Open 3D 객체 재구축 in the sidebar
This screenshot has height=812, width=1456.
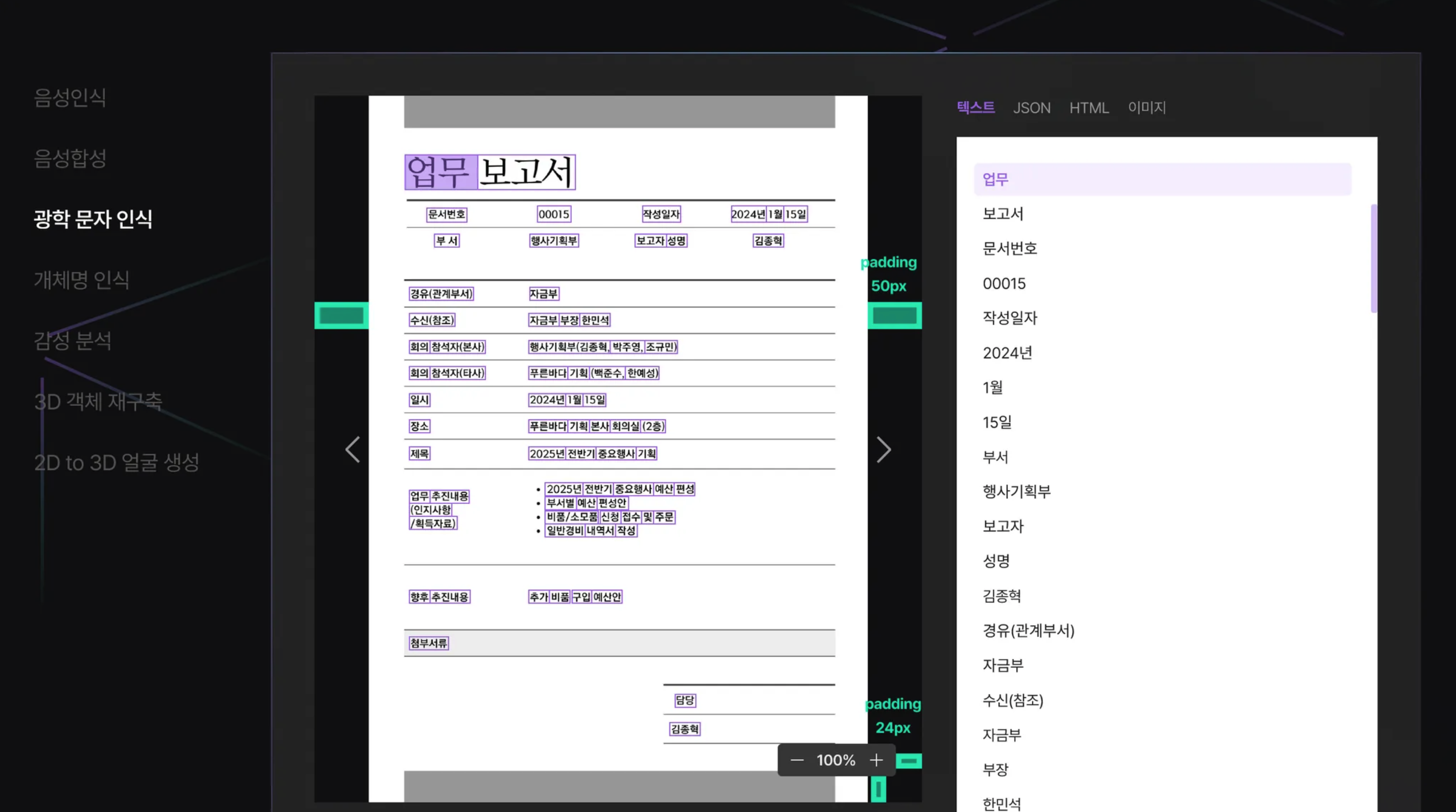pyautogui.click(x=98, y=401)
